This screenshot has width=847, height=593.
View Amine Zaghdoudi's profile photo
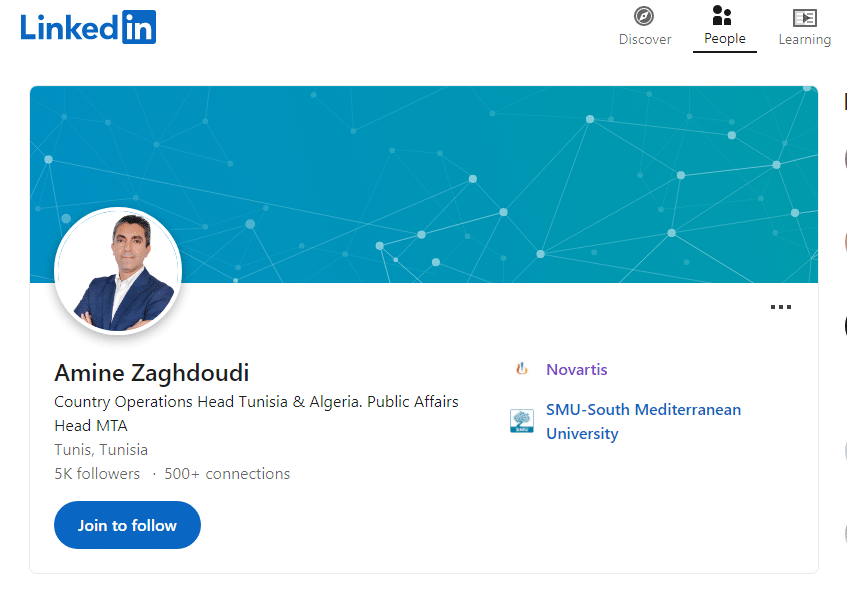coord(118,270)
